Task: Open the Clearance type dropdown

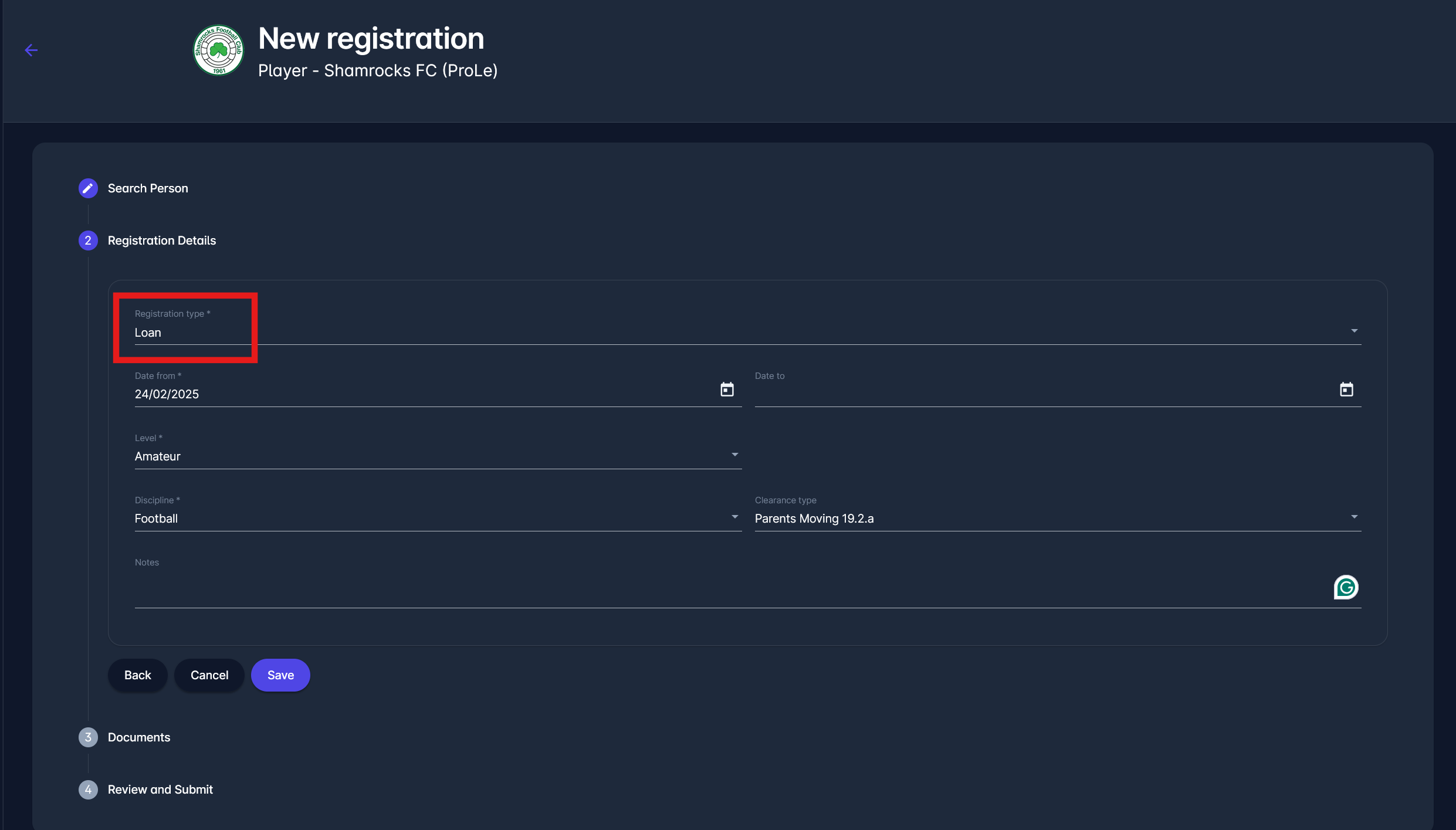Action: click(x=1354, y=517)
